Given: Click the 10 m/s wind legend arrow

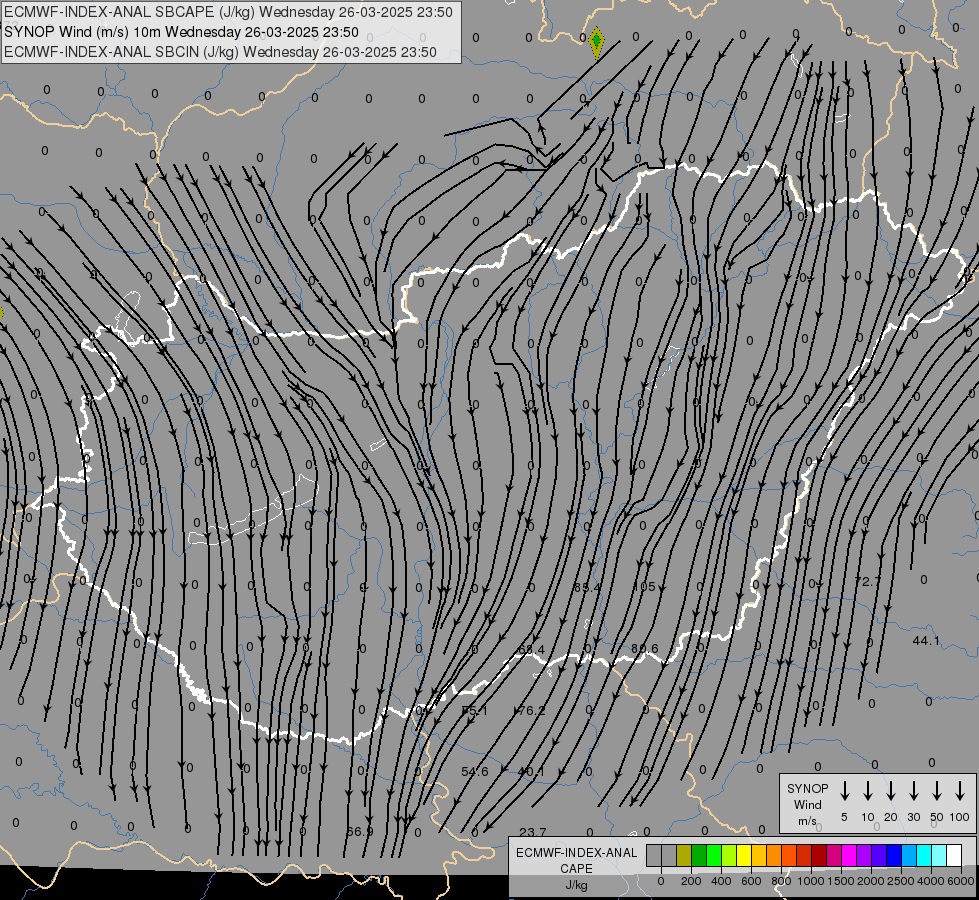Looking at the screenshot, I should pos(868,791).
